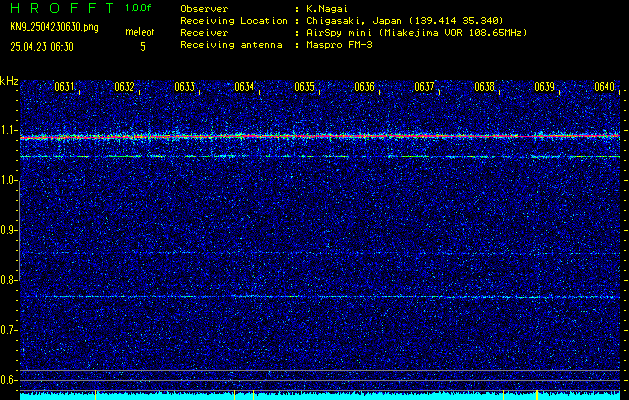Click the meteor label above the count

pos(140,32)
